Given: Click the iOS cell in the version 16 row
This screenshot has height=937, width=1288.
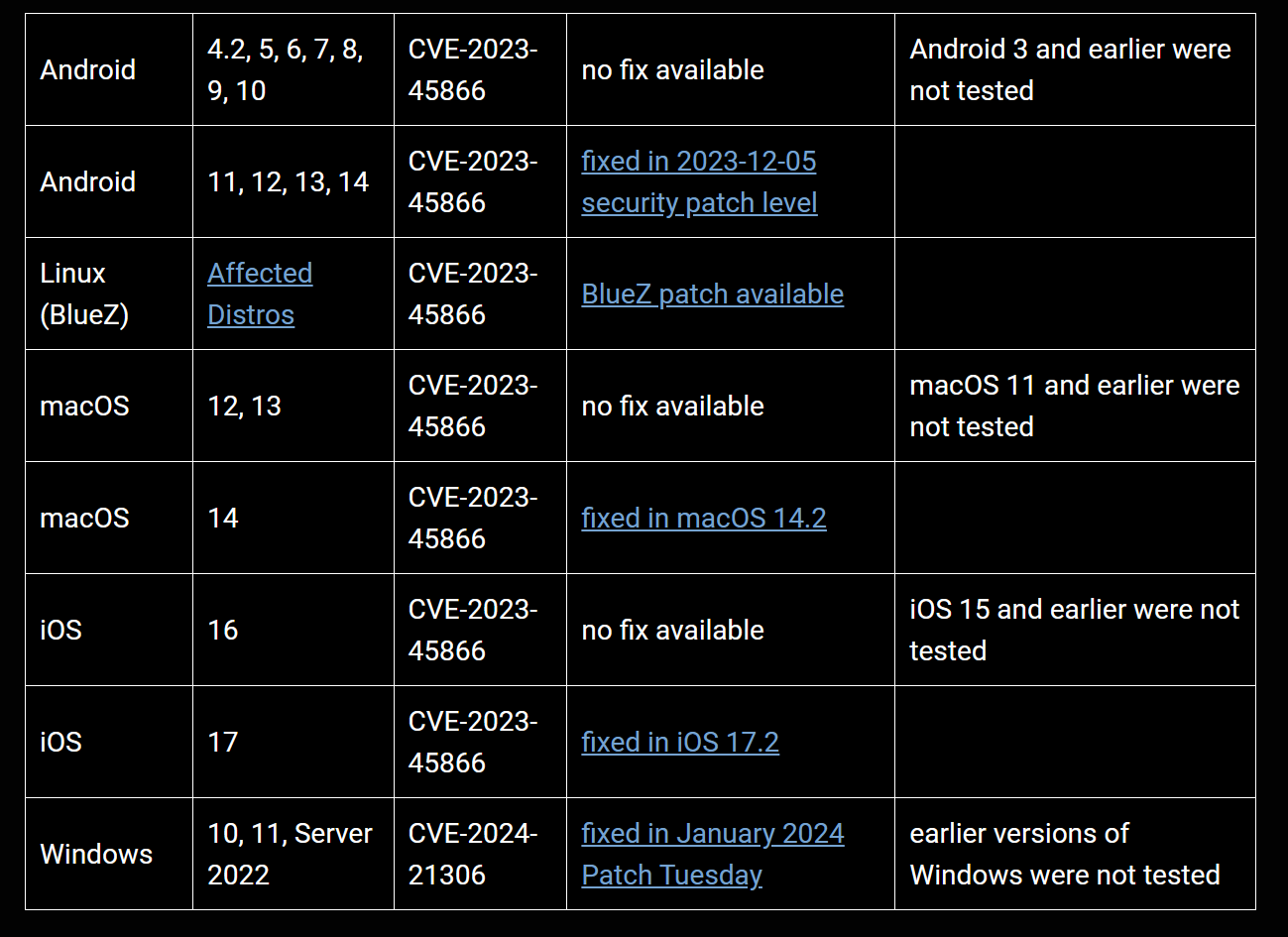Looking at the screenshot, I should pos(109,630).
